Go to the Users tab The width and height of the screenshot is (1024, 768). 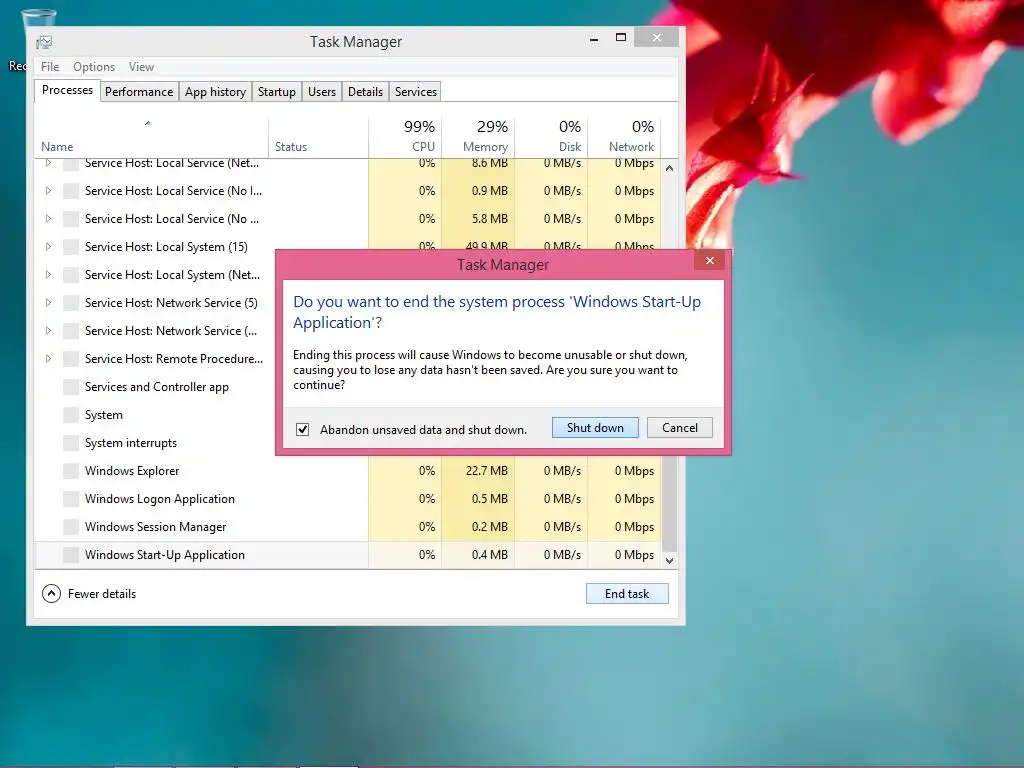(322, 91)
